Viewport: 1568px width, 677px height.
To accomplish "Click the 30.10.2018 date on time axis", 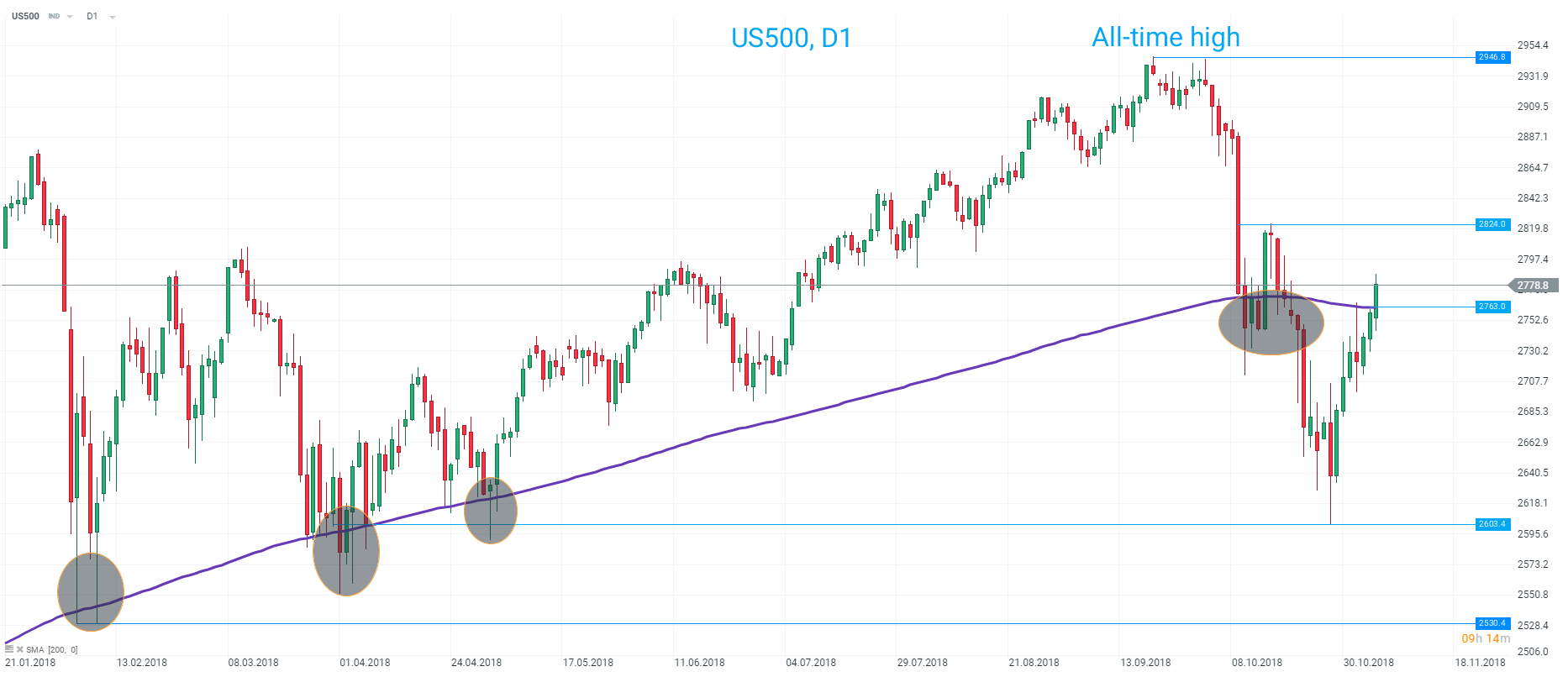I will click(1368, 663).
